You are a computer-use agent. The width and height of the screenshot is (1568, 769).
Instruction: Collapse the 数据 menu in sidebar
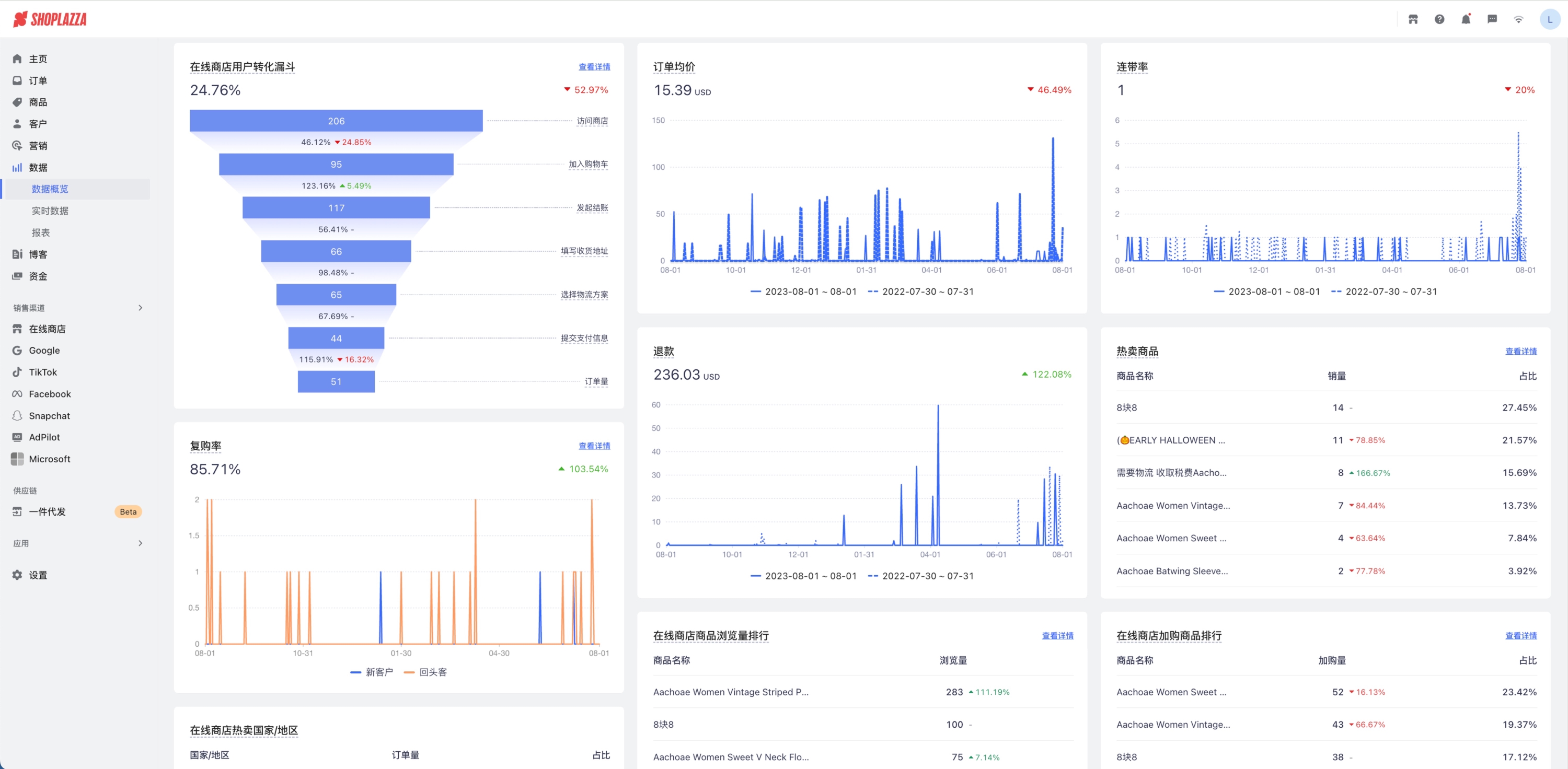point(38,167)
